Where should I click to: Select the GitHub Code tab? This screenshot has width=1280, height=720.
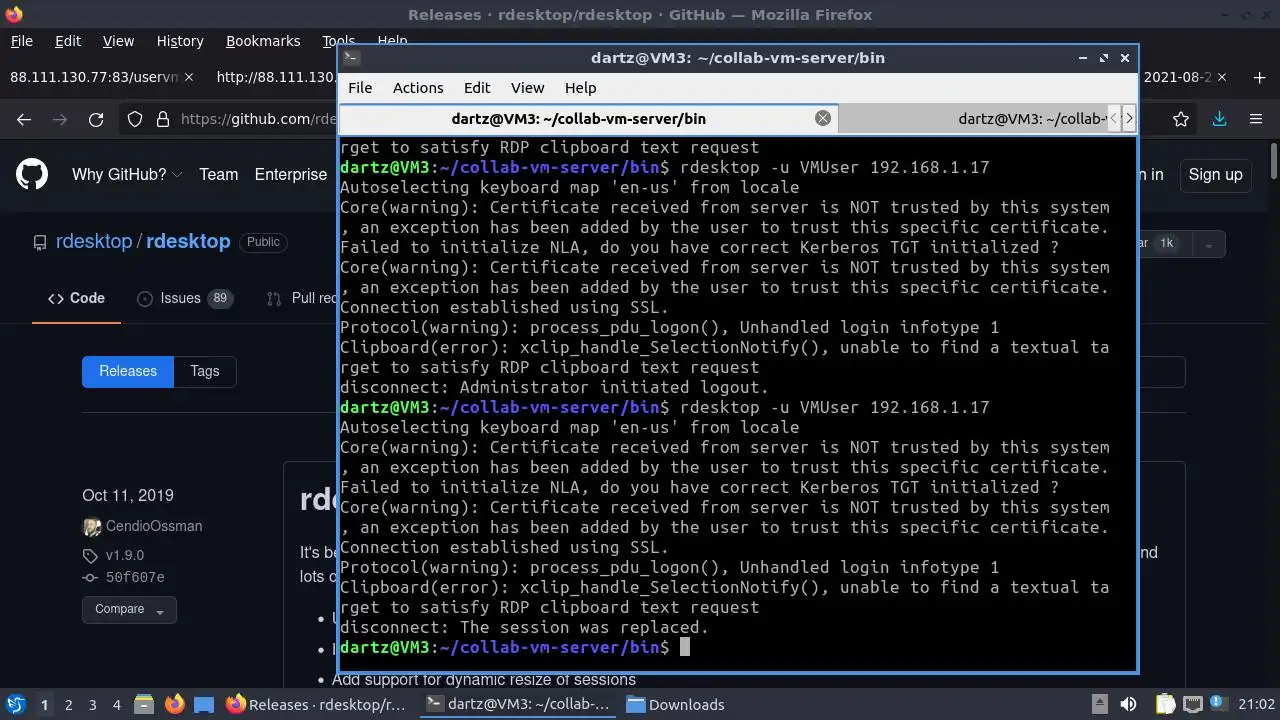(x=76, y=298)
